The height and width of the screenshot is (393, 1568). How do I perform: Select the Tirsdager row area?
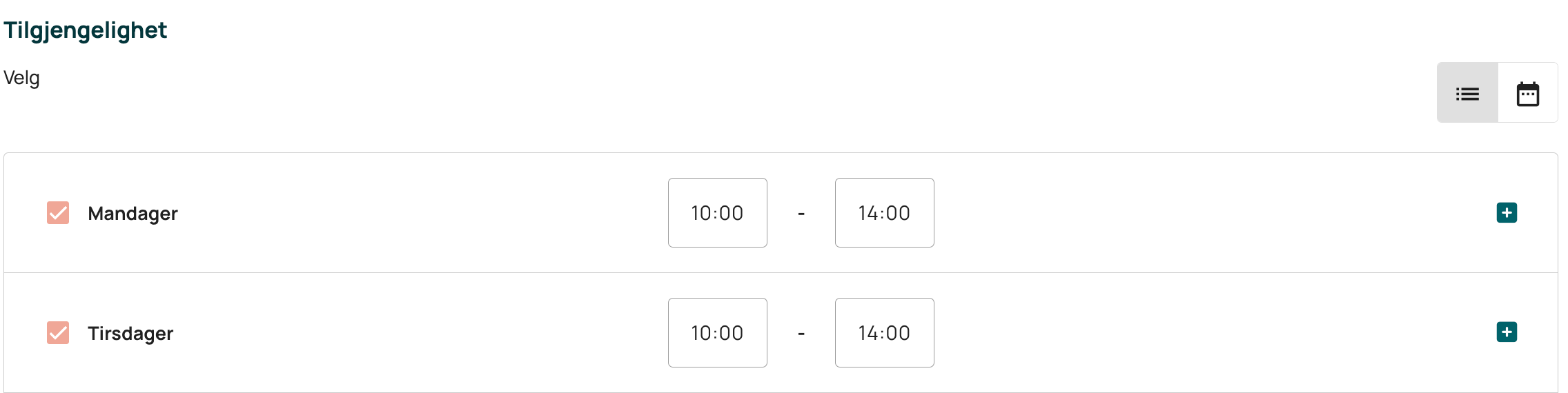click(781, 332)
